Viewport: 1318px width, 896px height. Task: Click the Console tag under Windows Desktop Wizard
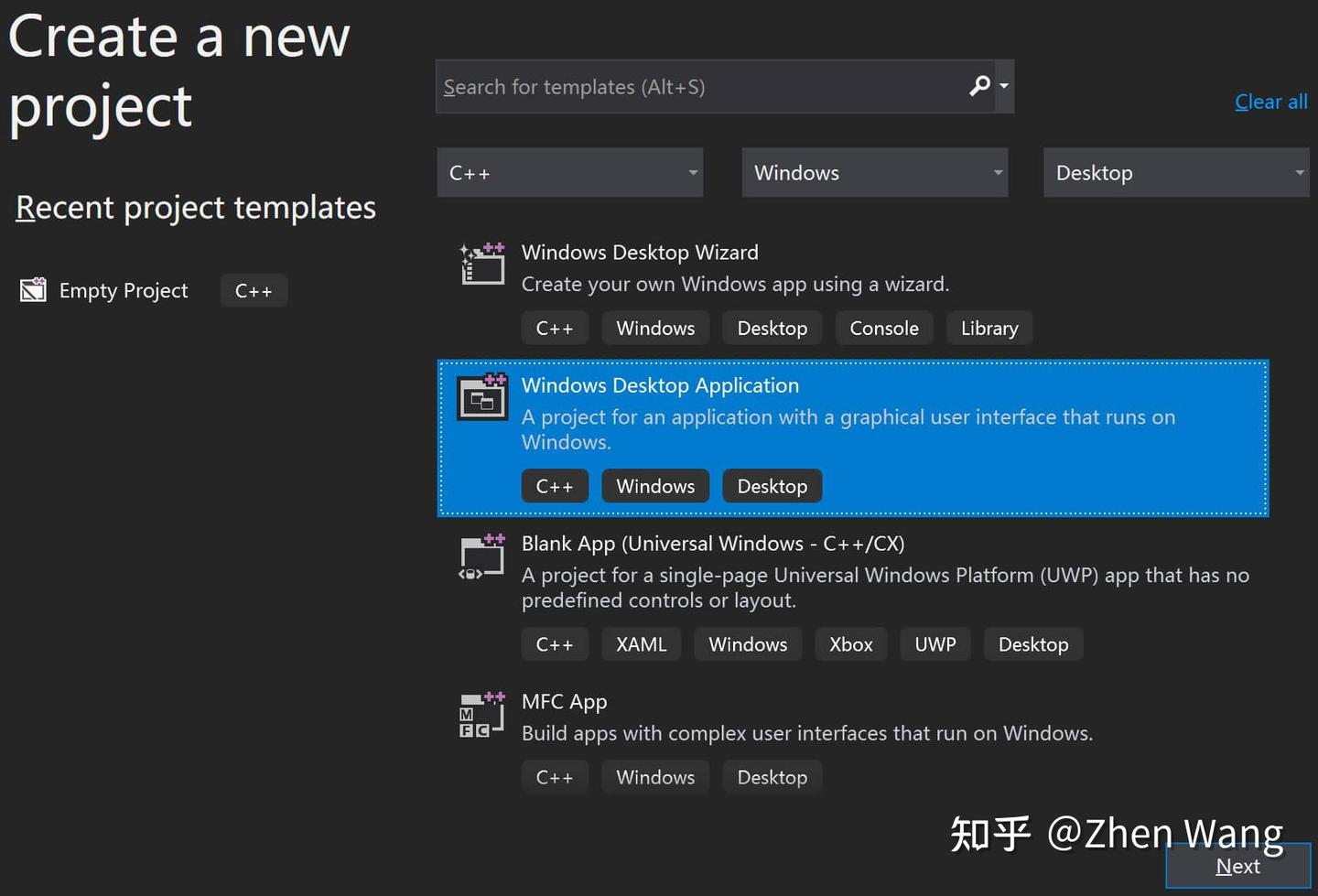point(884,328)
